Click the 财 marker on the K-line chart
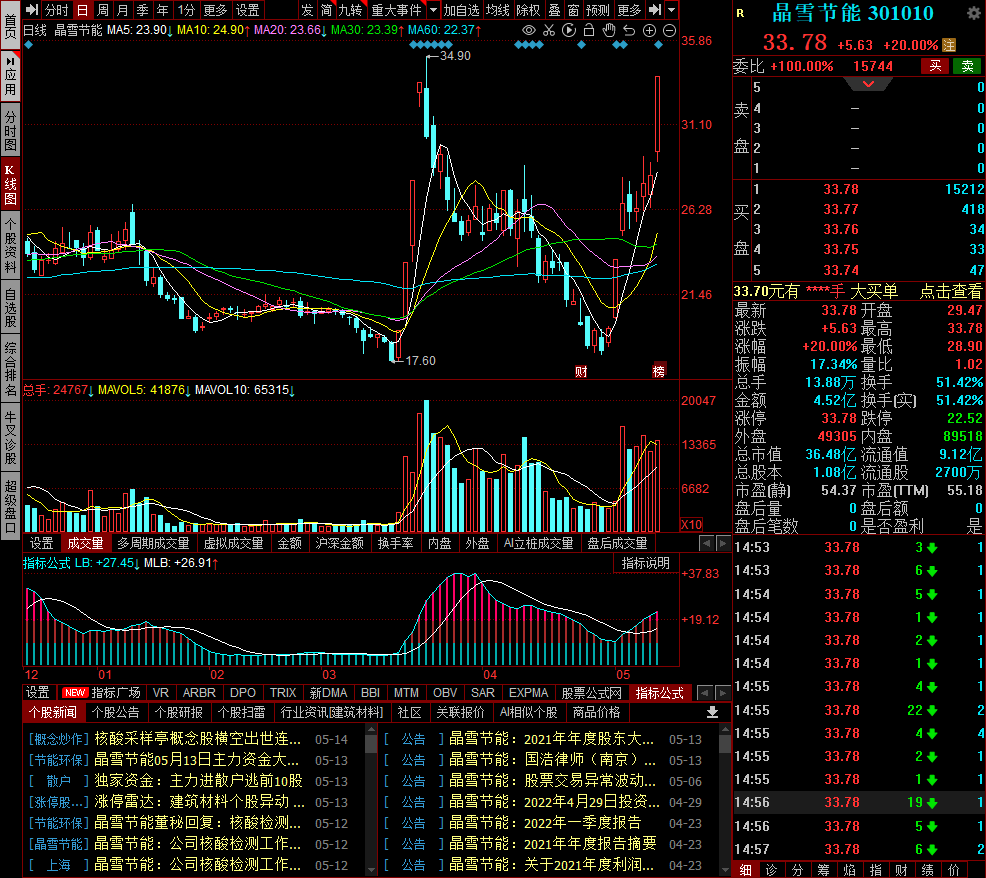 click(581, 371)
